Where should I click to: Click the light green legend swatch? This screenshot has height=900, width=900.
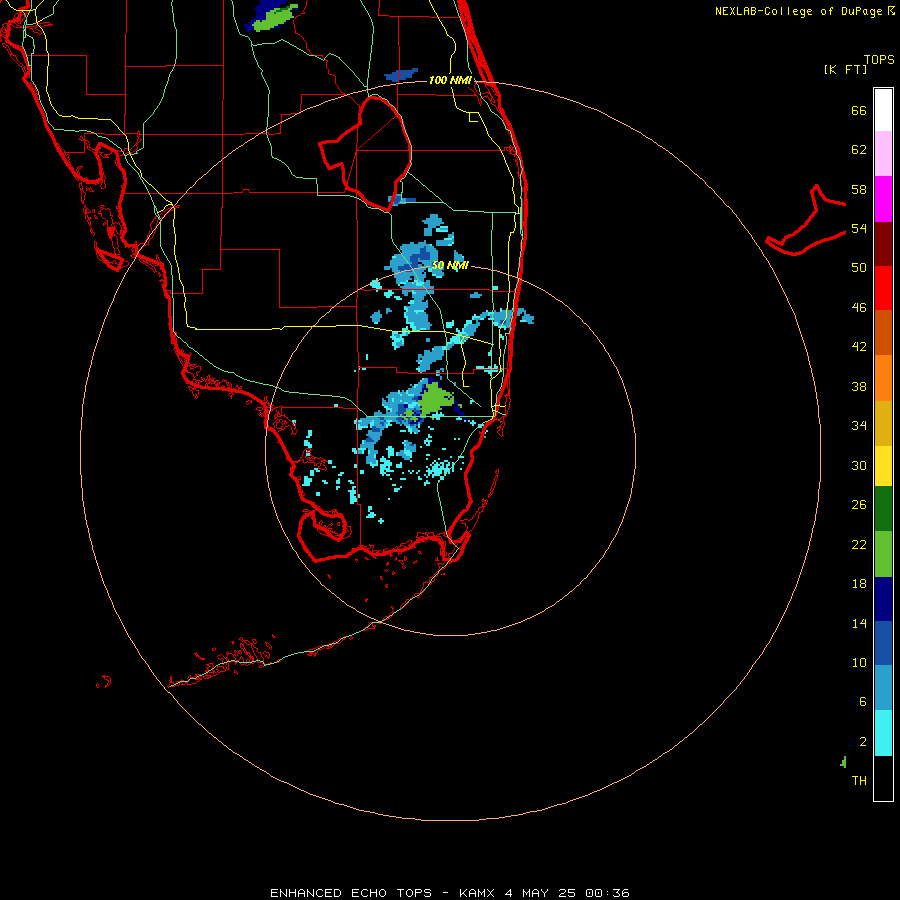click(x=883, y=554)
